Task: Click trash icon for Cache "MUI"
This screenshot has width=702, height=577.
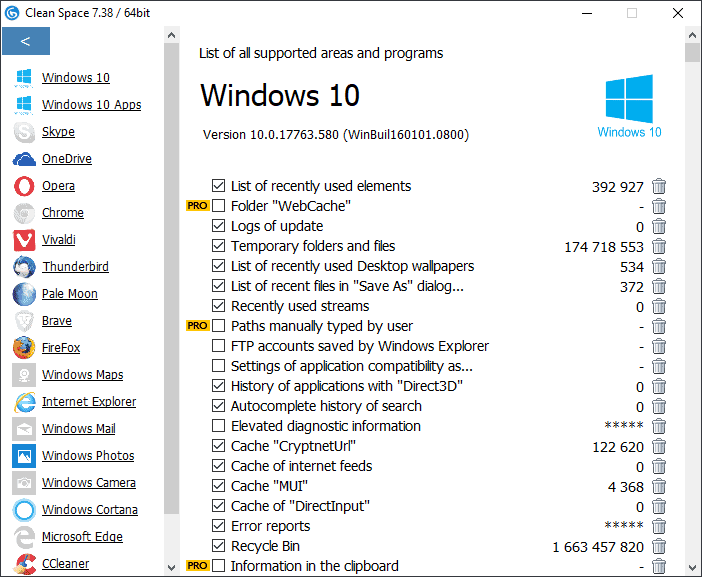Action: coord(659,487)
